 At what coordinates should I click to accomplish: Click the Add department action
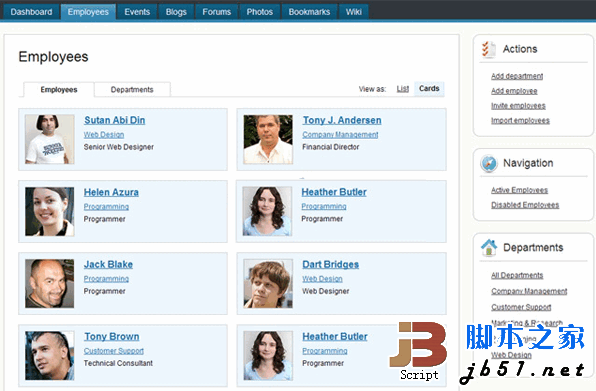click(517, 76)
